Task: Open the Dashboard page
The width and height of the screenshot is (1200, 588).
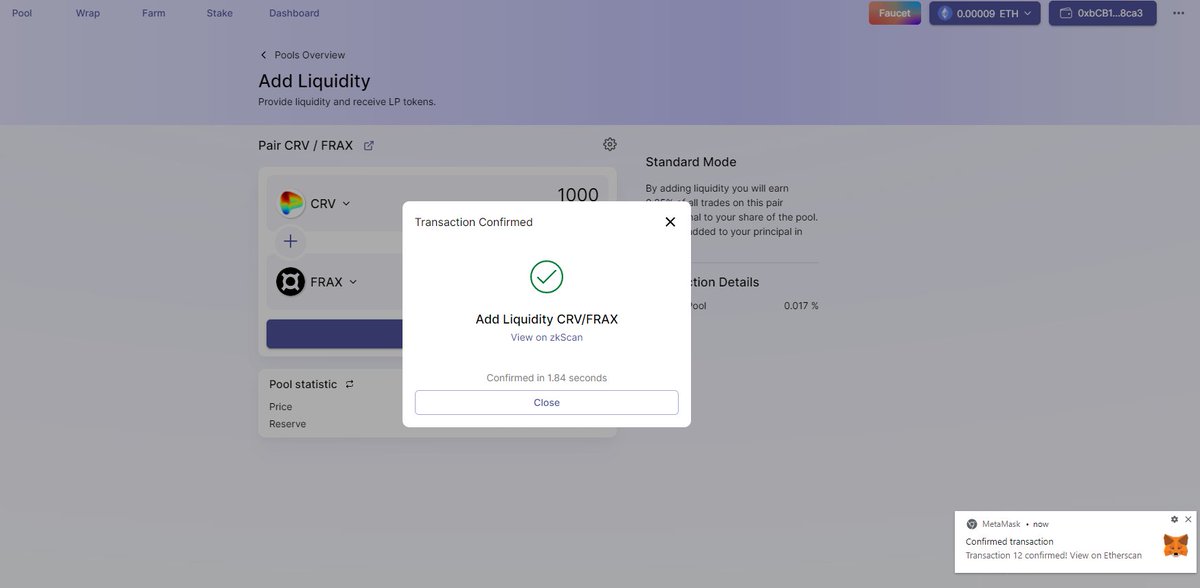Action: click(294, 13)
